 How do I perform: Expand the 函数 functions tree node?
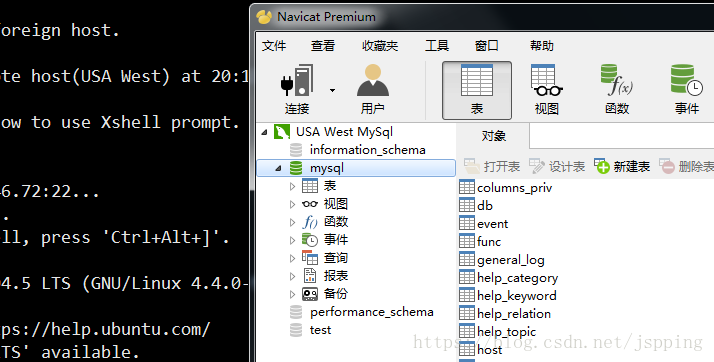click(293, 222)
